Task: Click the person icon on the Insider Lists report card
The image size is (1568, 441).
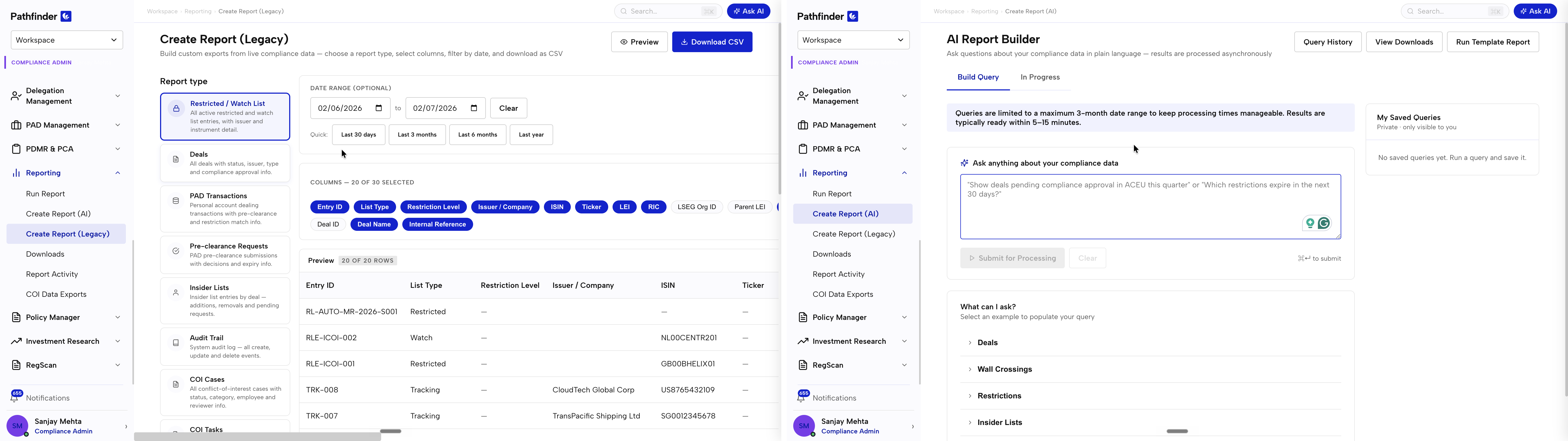Action: [175, 292]
